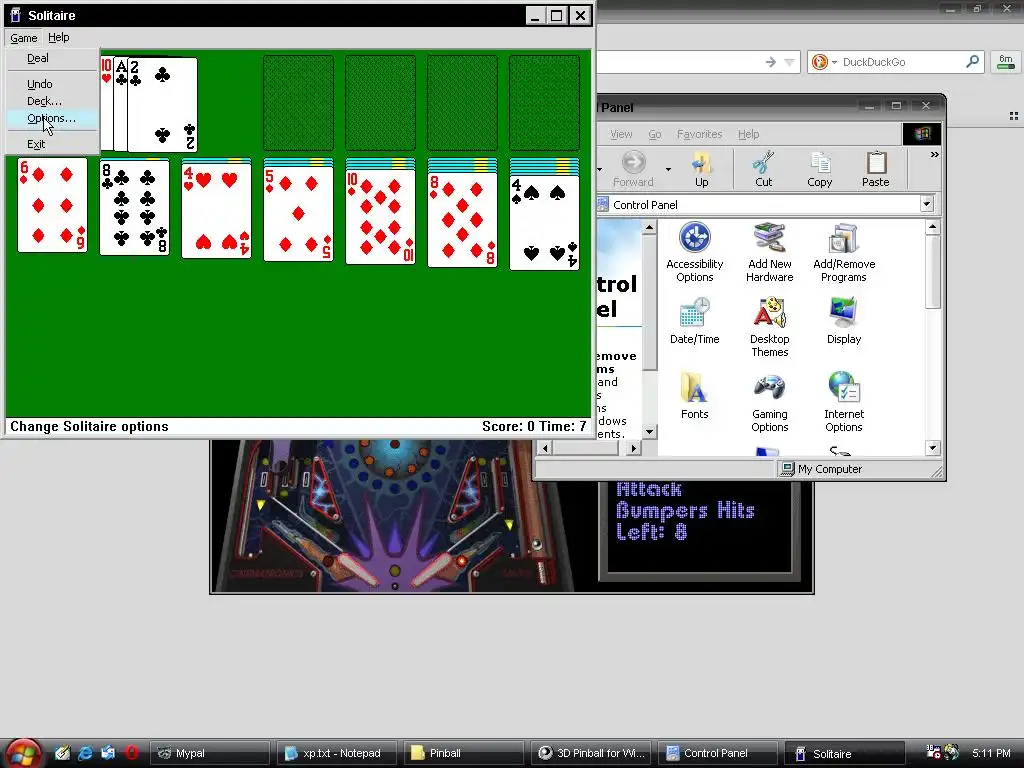
Task: Select the 6 of diamonds card
Action: (x=52, y=205)
